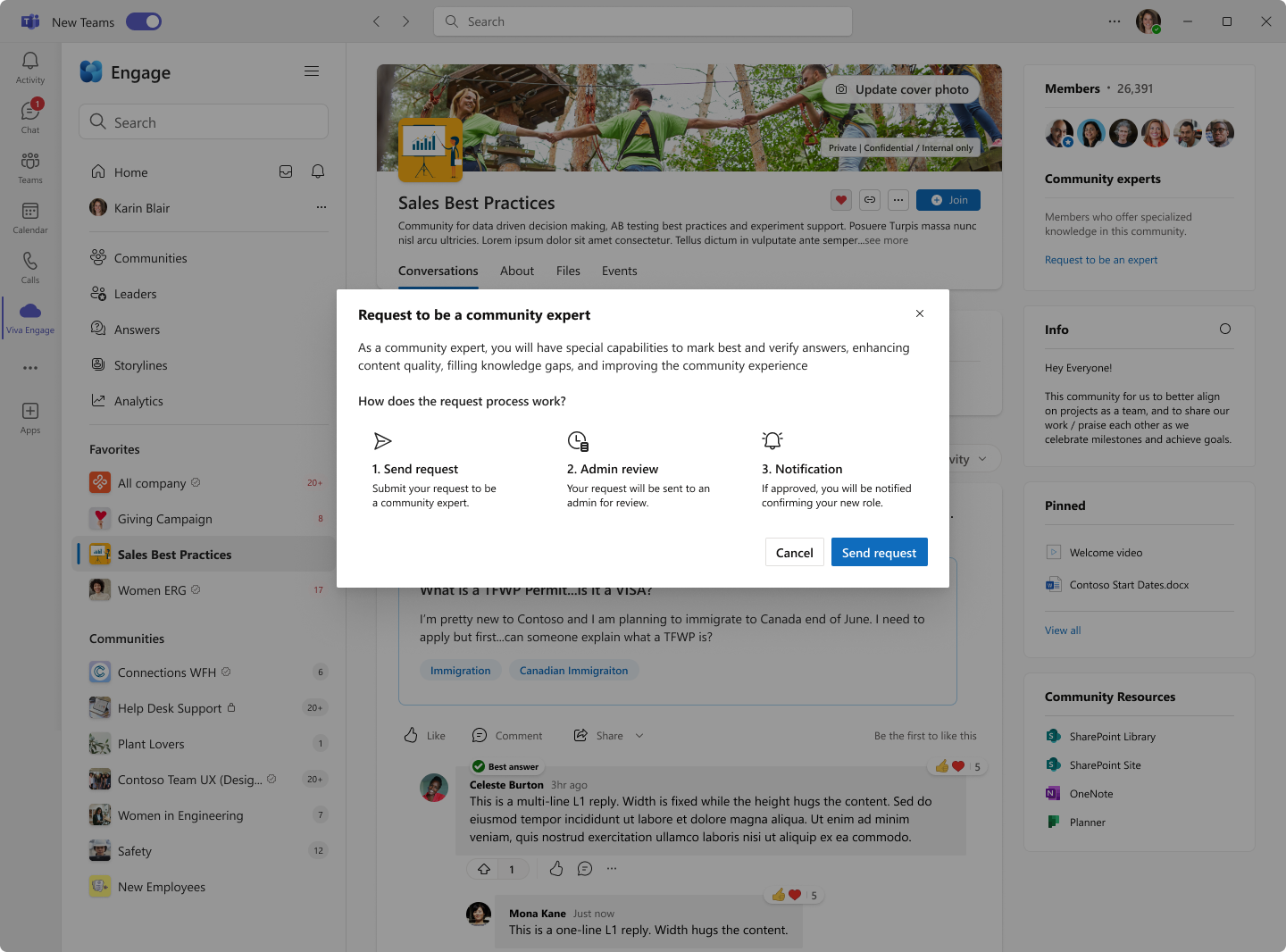This screenshot has height=952, width=1286.
Task: Open Chat with unread badge
Action: [x=30, y=117]
